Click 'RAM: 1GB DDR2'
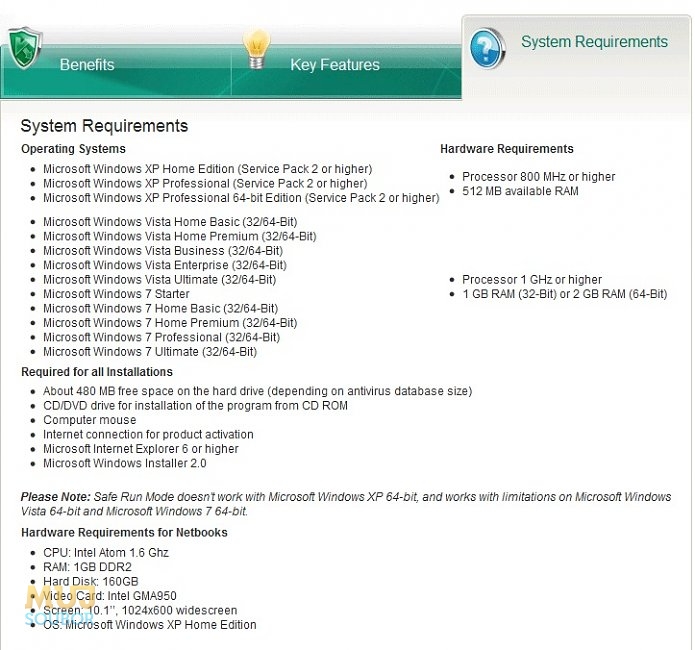Screen dimensions: 695x650 coord(87,567)
